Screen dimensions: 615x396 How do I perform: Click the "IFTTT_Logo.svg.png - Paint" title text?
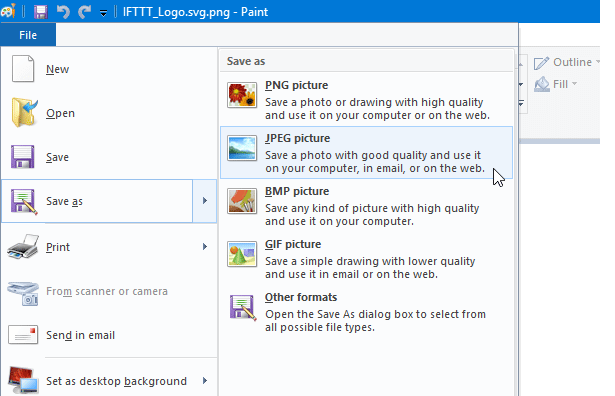[x=195, y=12]
